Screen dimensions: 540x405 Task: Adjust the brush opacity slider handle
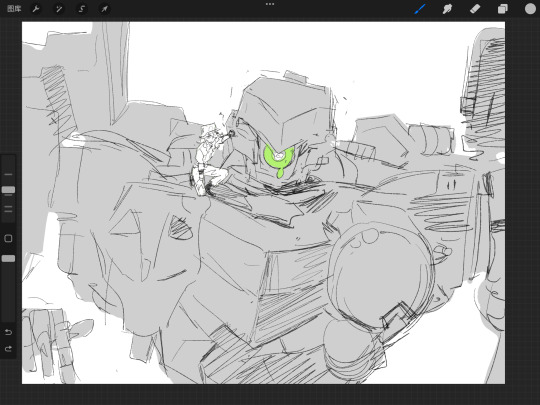click(8, 258)
